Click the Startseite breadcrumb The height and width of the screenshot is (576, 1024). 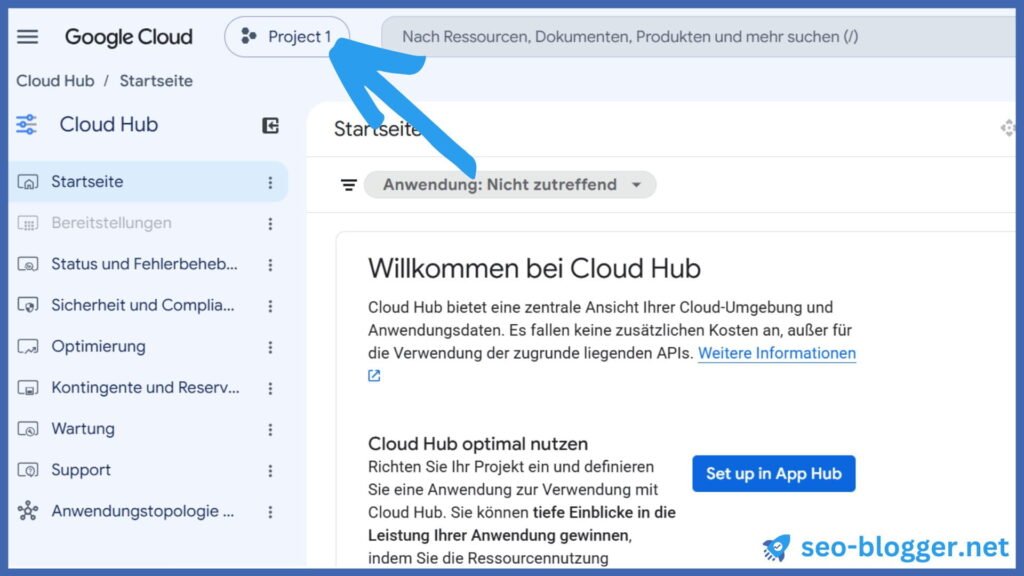[156, 81]
